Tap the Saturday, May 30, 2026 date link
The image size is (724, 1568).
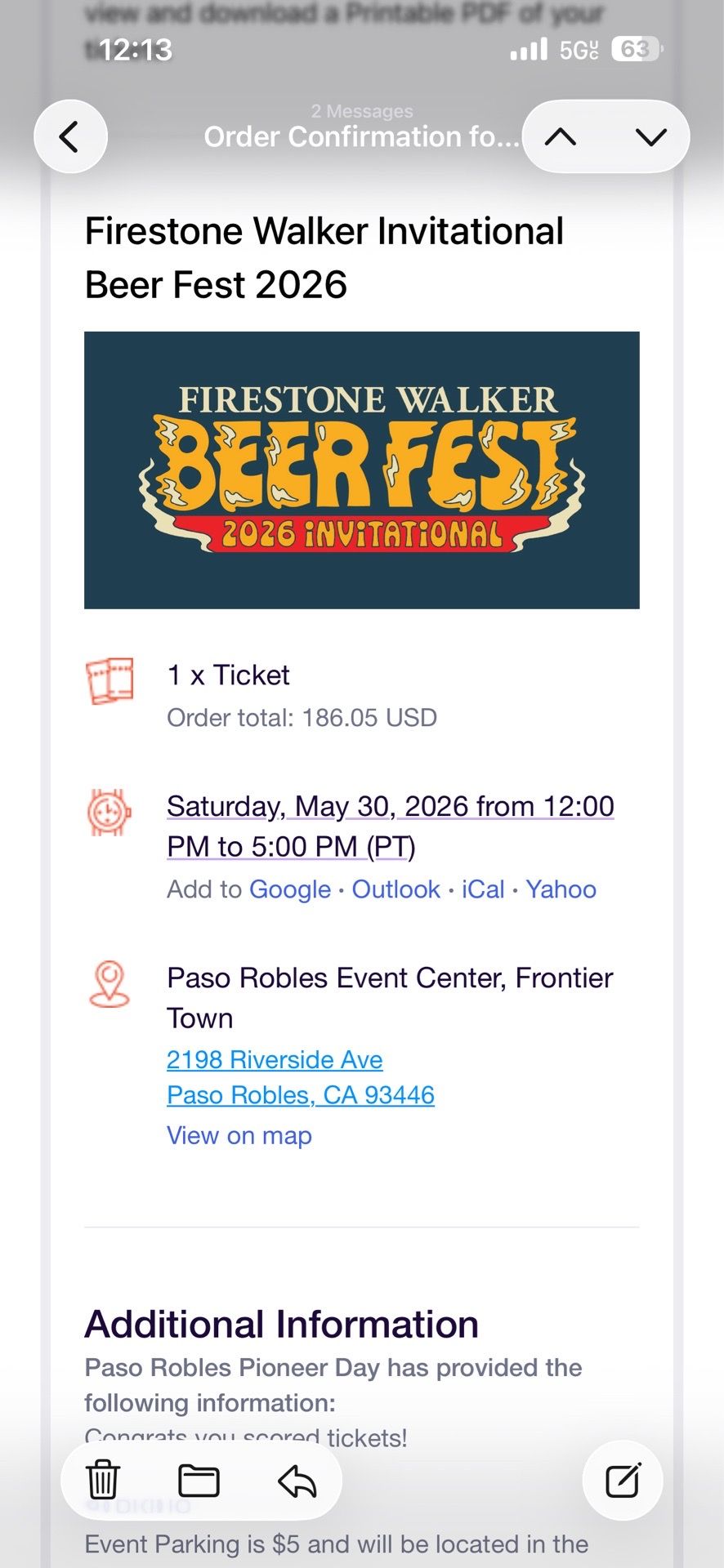click(391, 826)
